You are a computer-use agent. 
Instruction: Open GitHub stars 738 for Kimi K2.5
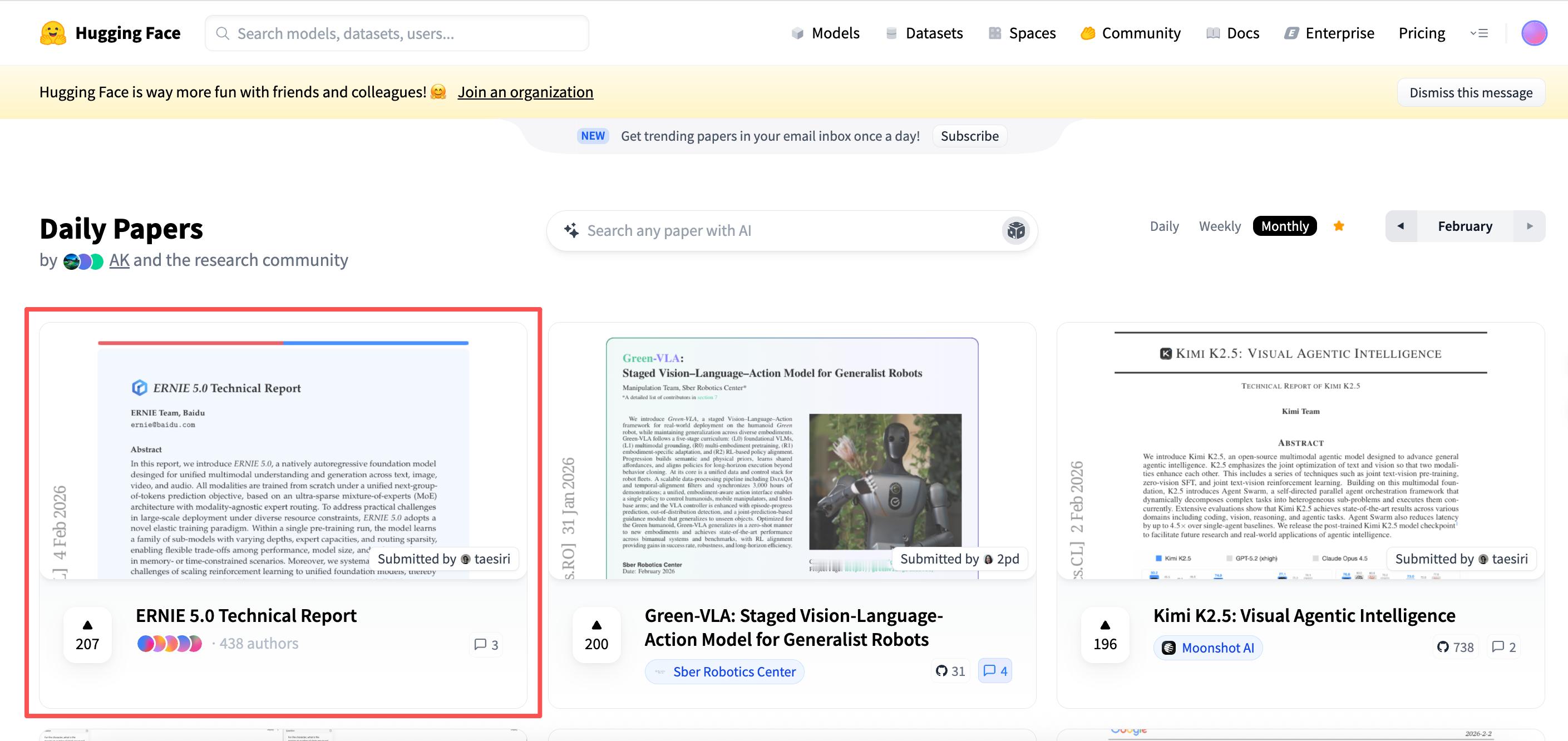1456,648
